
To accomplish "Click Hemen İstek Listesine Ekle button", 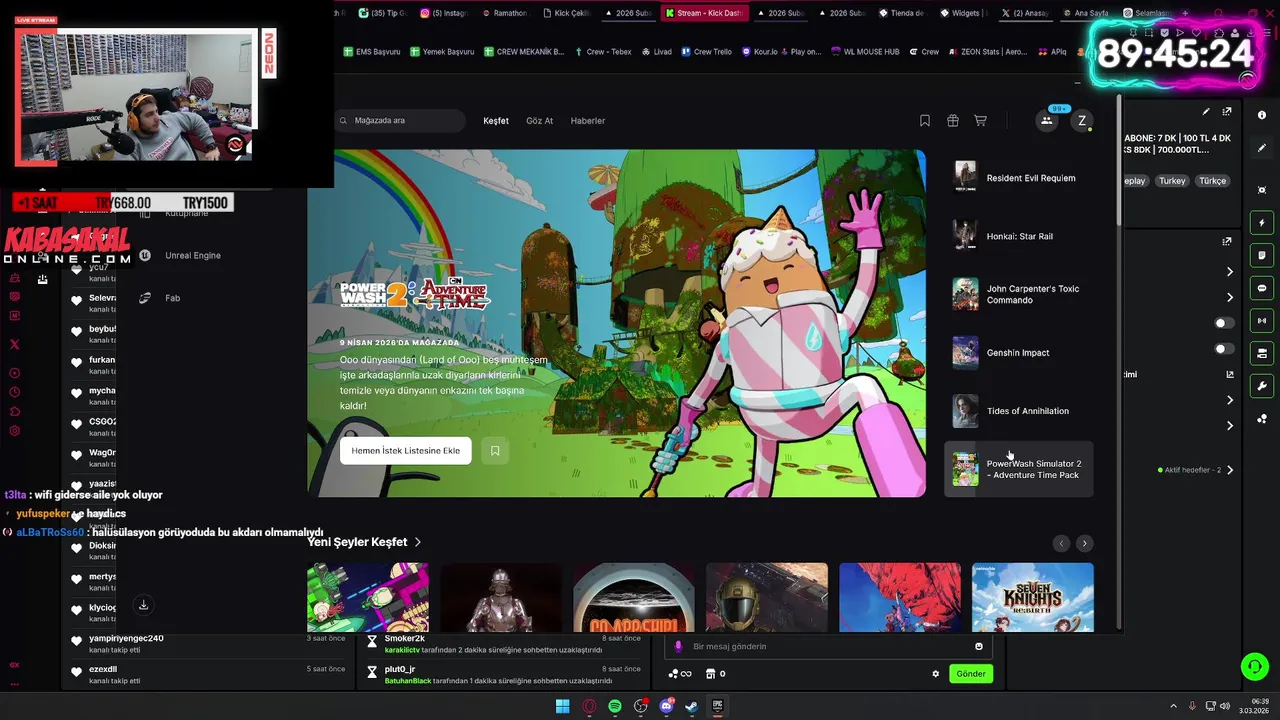I will [x=406, y=451].
